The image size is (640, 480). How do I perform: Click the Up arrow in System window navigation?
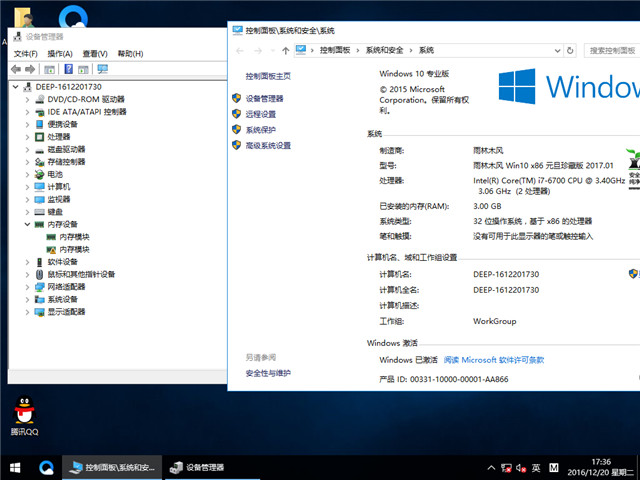click(x=286, y=51)
